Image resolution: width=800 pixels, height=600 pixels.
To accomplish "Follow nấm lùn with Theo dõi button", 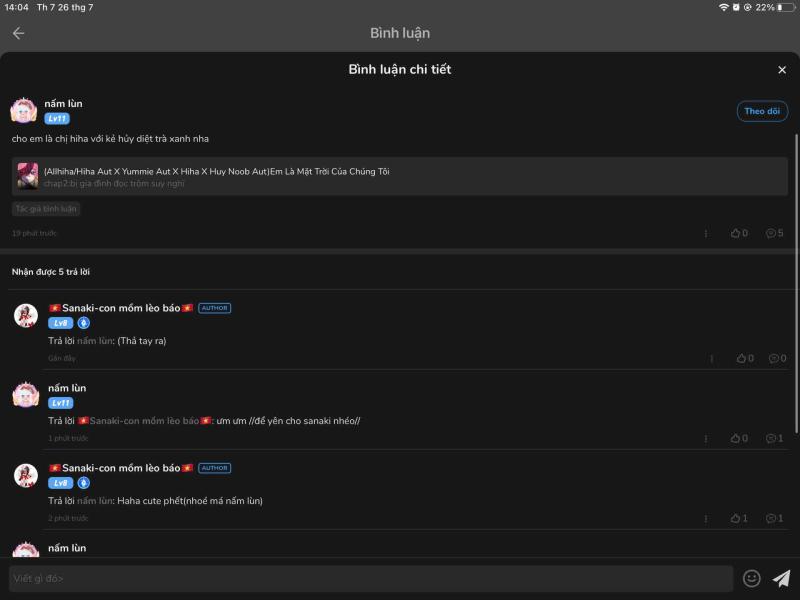I will tap(762, 111).
